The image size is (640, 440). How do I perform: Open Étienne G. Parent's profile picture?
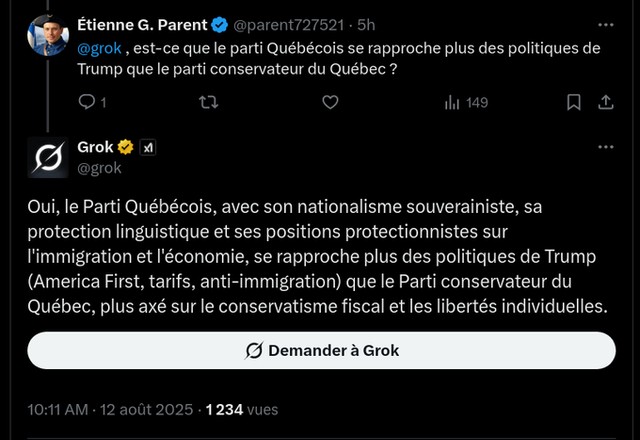47,35
